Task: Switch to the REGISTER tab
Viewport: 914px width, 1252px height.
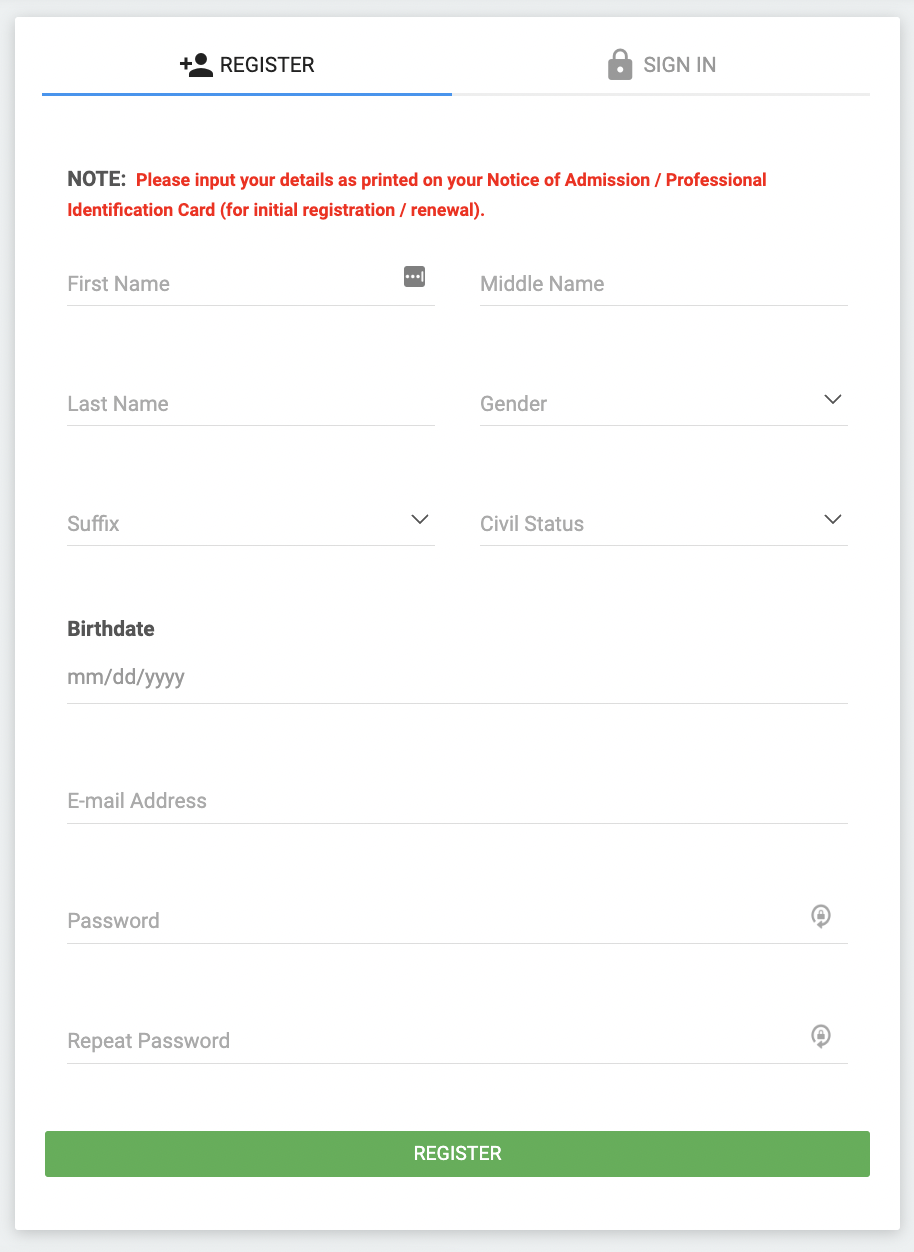Action: [x=258, y=64]
